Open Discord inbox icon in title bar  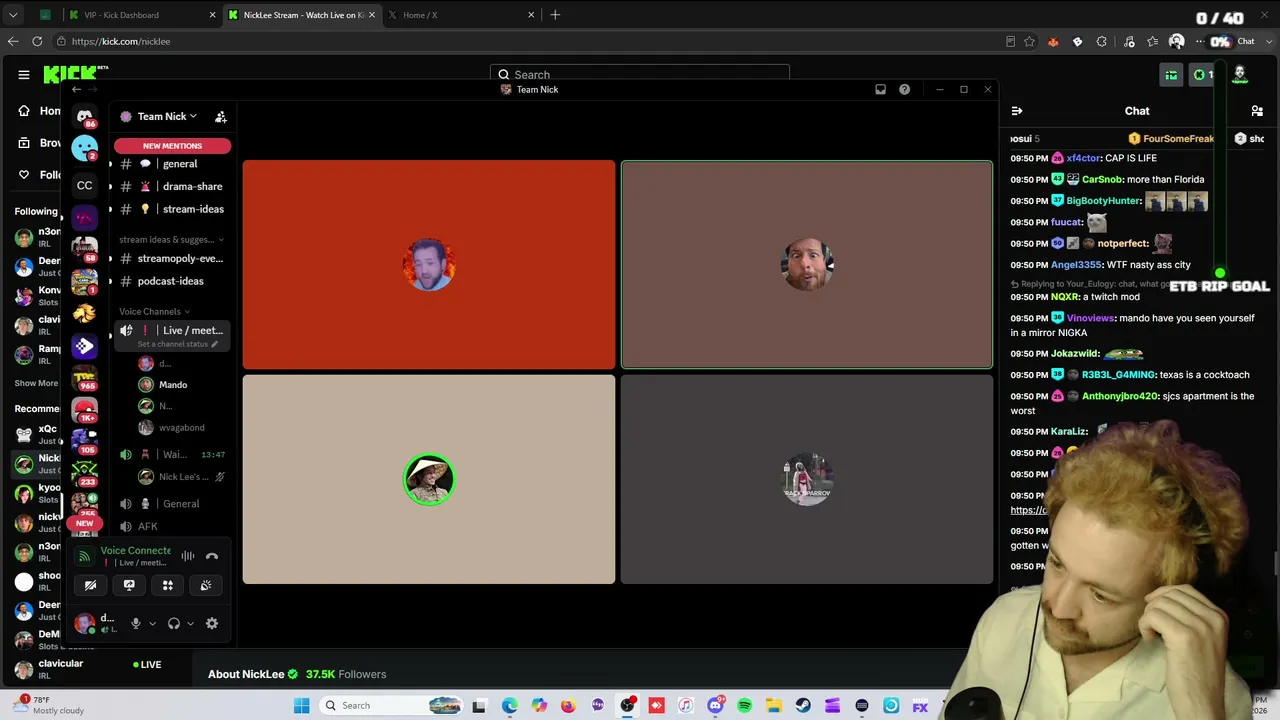880,89
